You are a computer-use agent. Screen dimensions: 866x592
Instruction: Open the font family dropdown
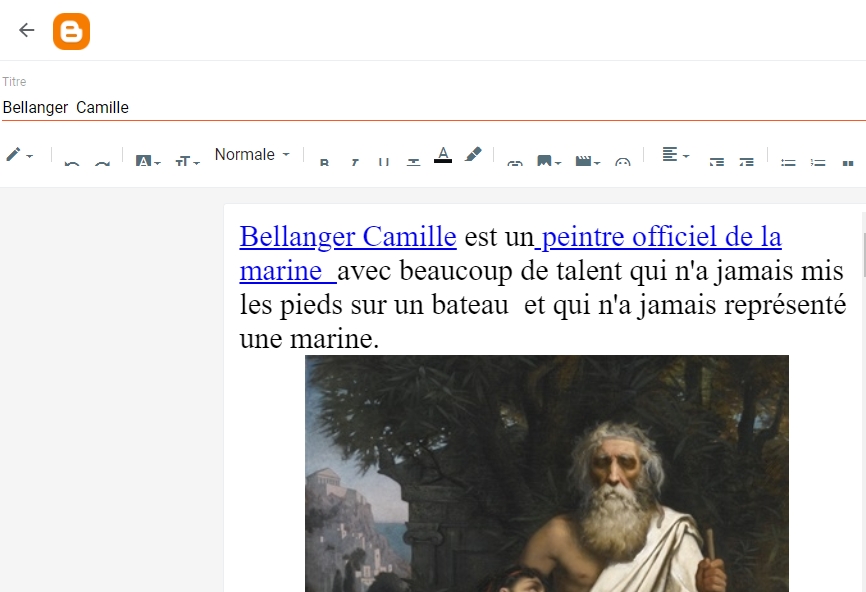pyautogui.click(x=147, y=161)
